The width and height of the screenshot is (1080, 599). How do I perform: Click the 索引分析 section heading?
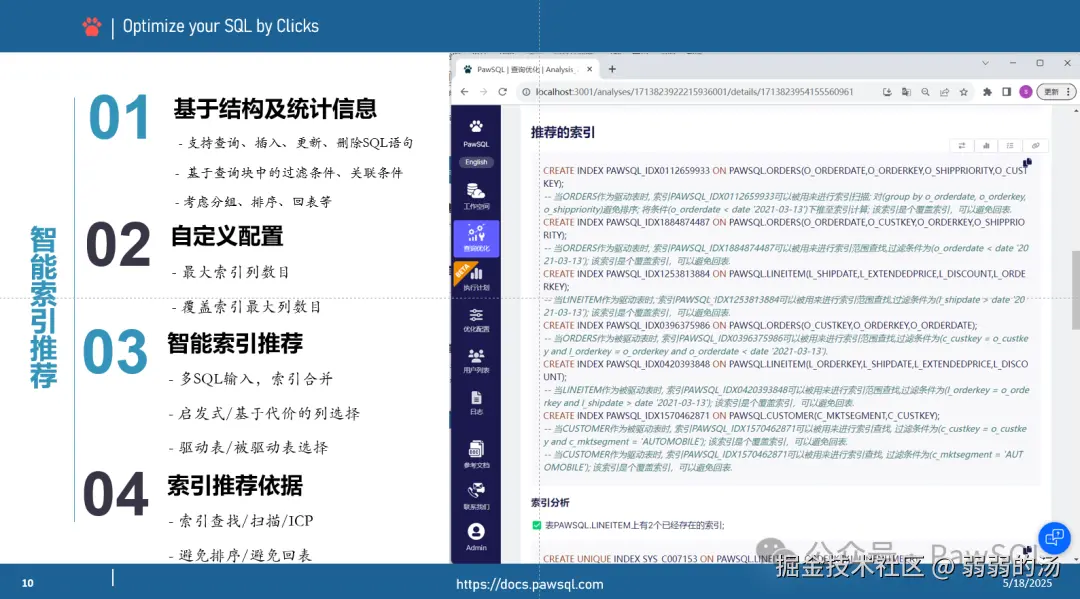click(x=550, y=503)
